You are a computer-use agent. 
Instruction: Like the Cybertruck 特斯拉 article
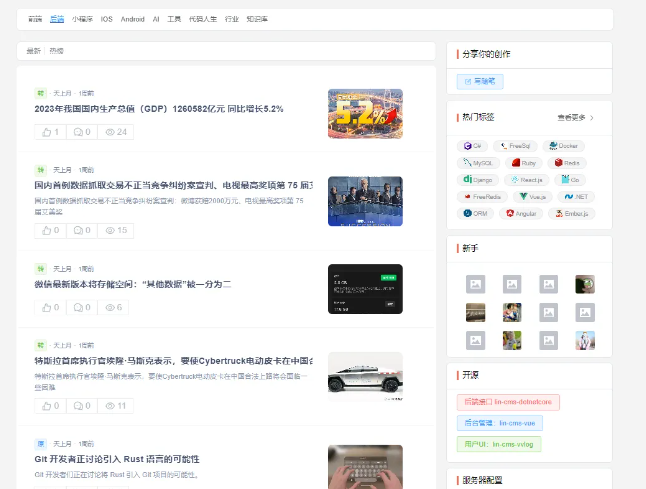50,406
